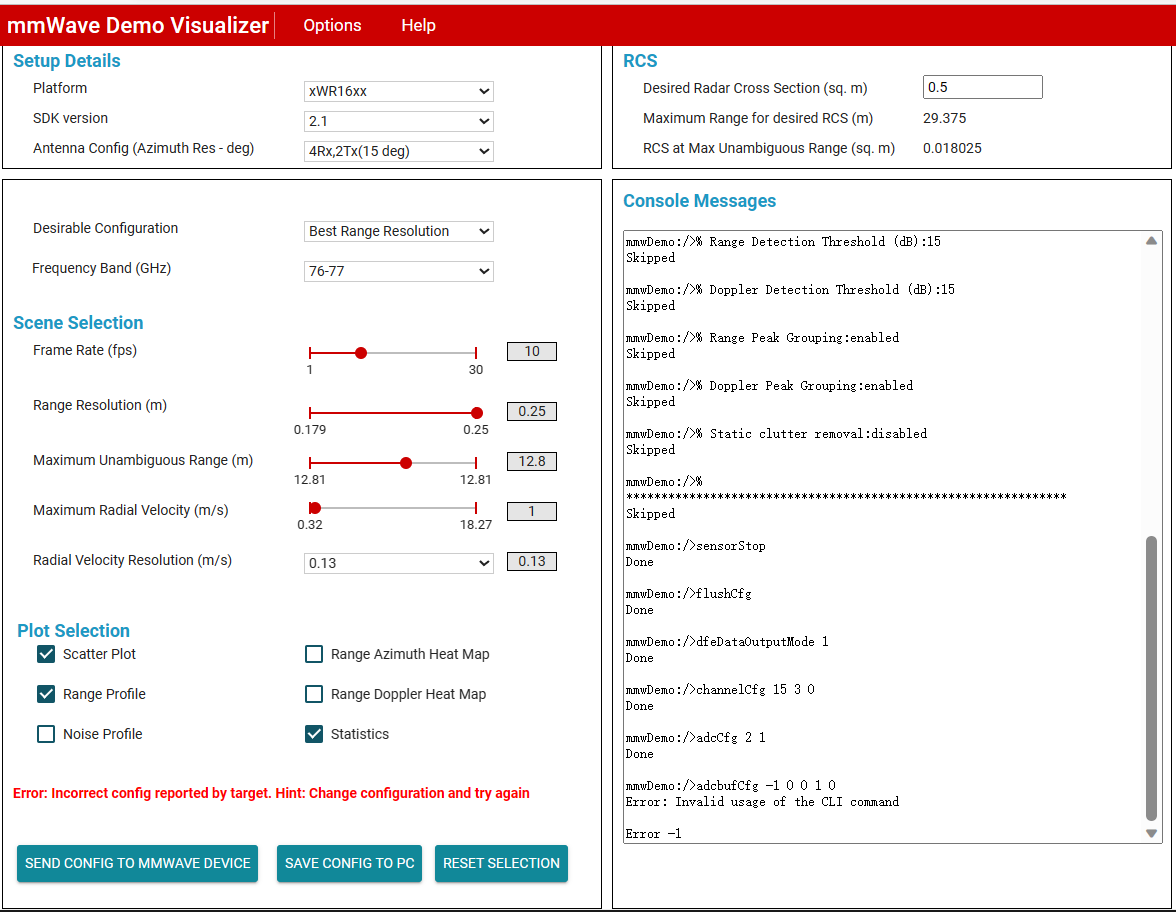Click the red incorrect config error message

tap(272, 793)
